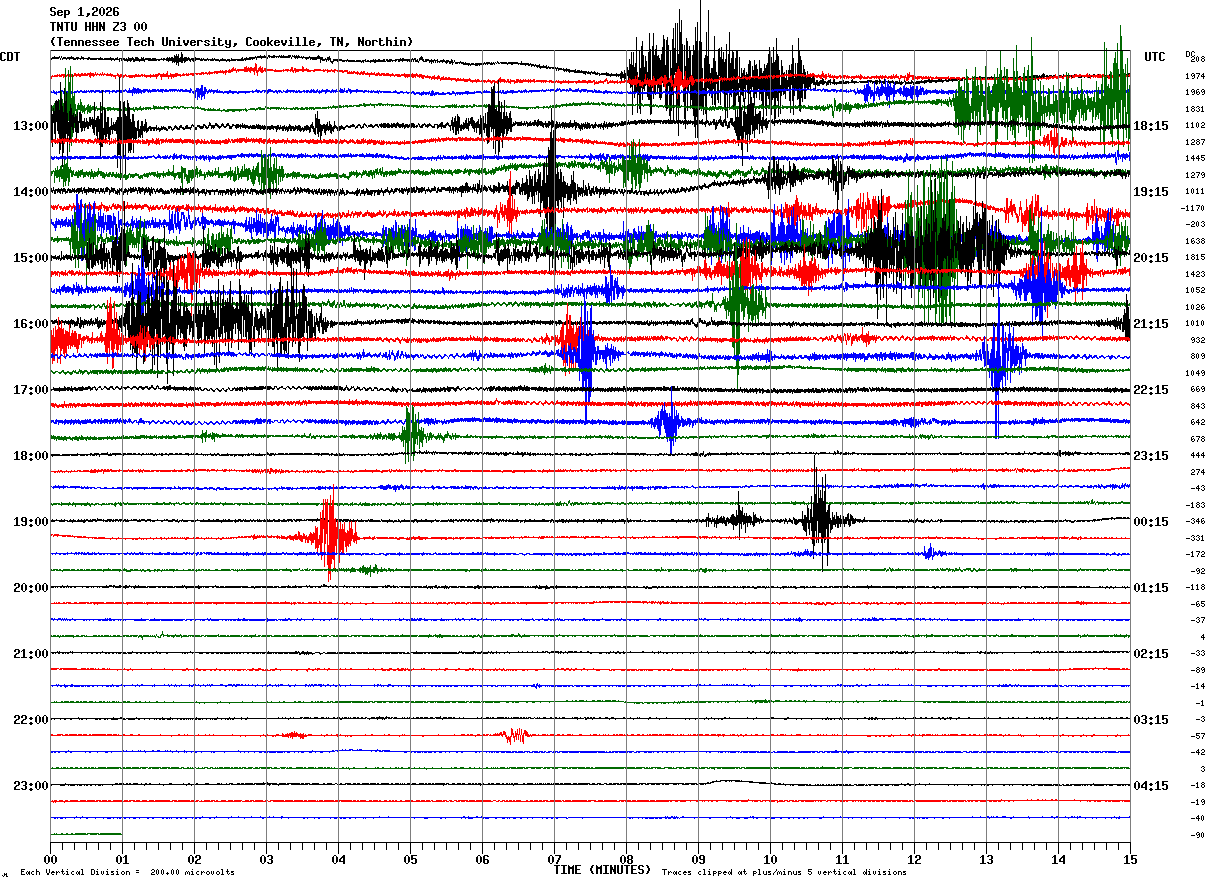Click the 23:00 CDT row label
Screen dimensions: 1210x886
coord(30,786)
